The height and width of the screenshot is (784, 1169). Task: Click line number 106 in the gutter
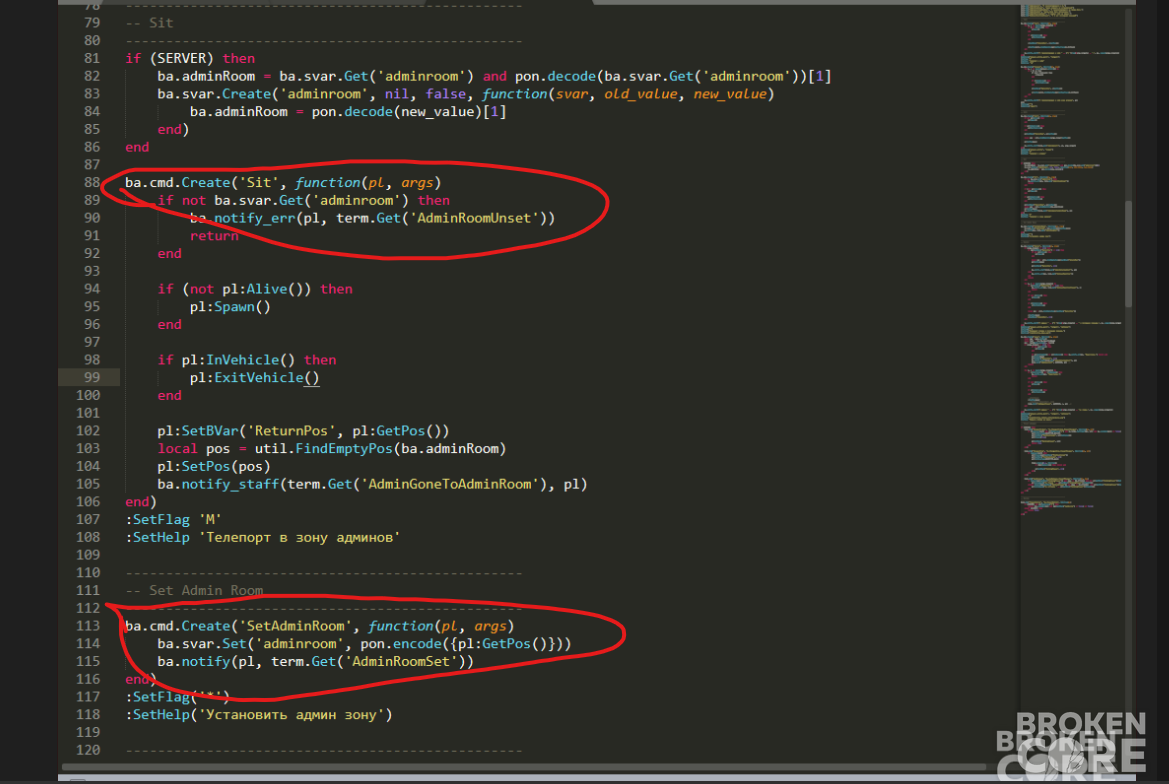coord(87,502)
